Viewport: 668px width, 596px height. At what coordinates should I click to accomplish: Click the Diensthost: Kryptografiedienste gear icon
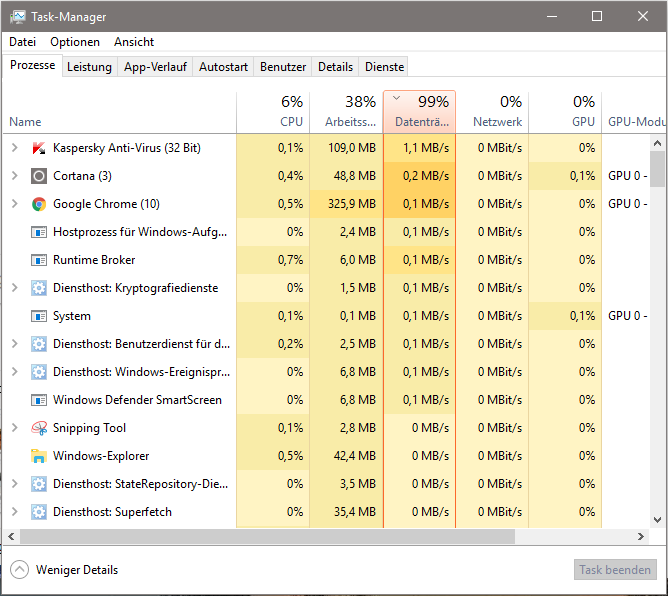[39, 288]
